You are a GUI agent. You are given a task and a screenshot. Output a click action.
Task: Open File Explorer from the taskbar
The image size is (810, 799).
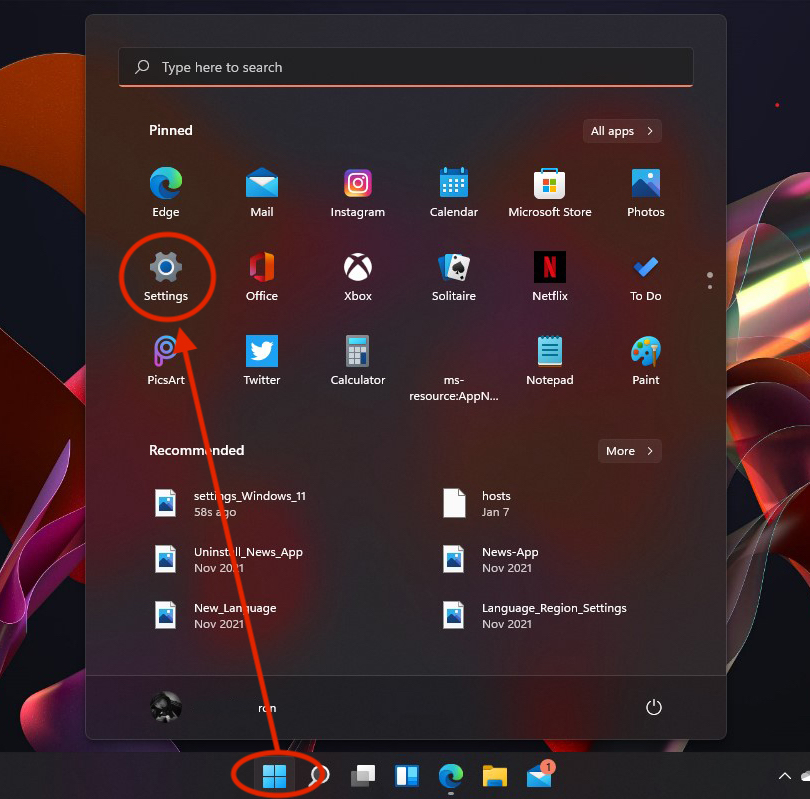(495, 776)
